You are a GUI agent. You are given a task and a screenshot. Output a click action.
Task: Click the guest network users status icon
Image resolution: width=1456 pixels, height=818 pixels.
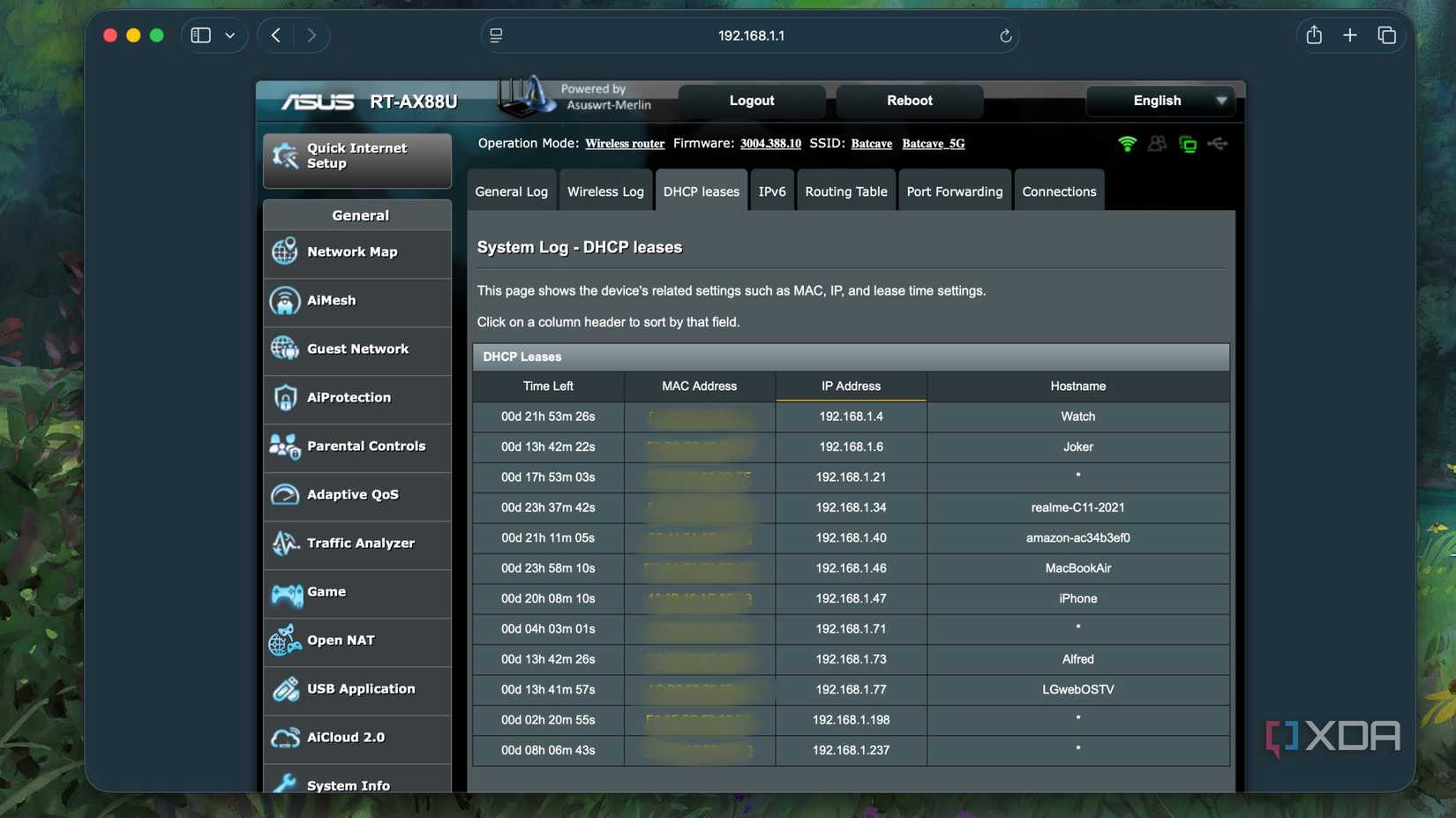click(1157, 144)
